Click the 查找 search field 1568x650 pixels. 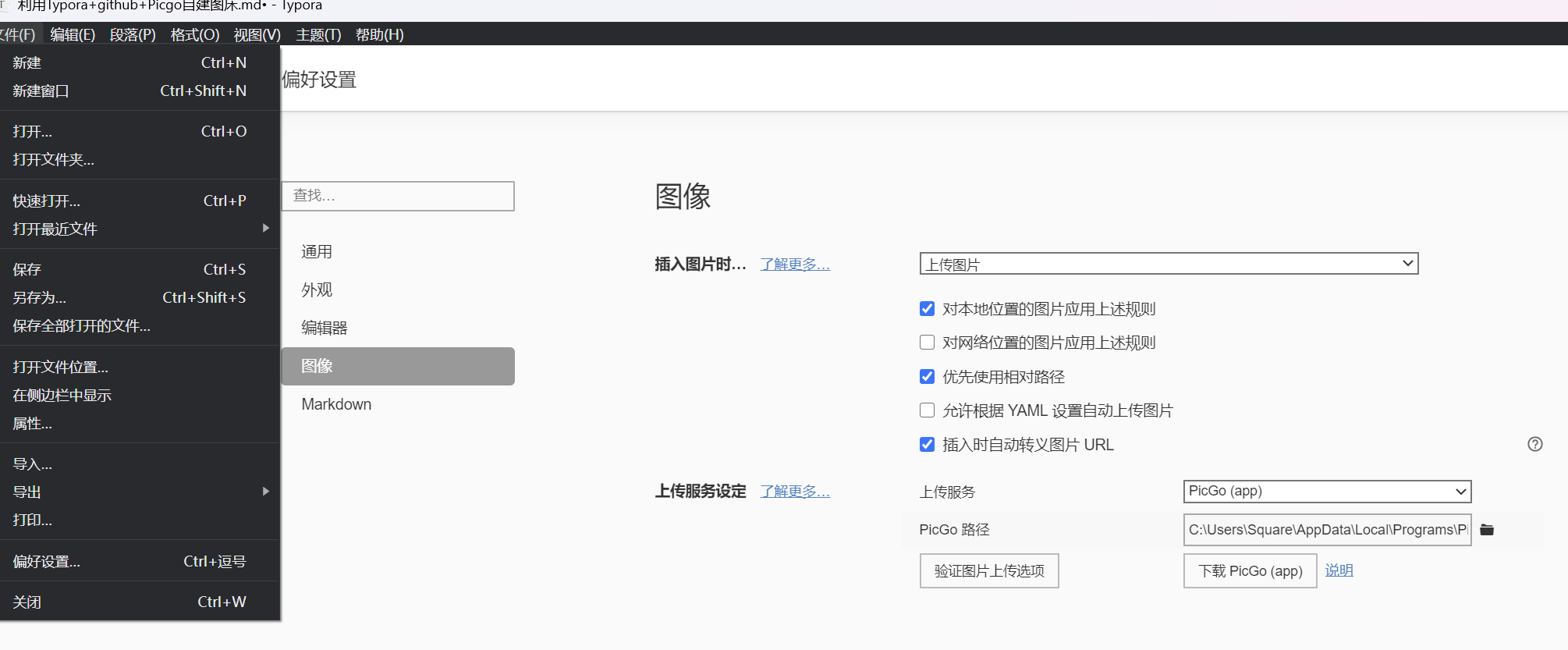coord(398,196)
